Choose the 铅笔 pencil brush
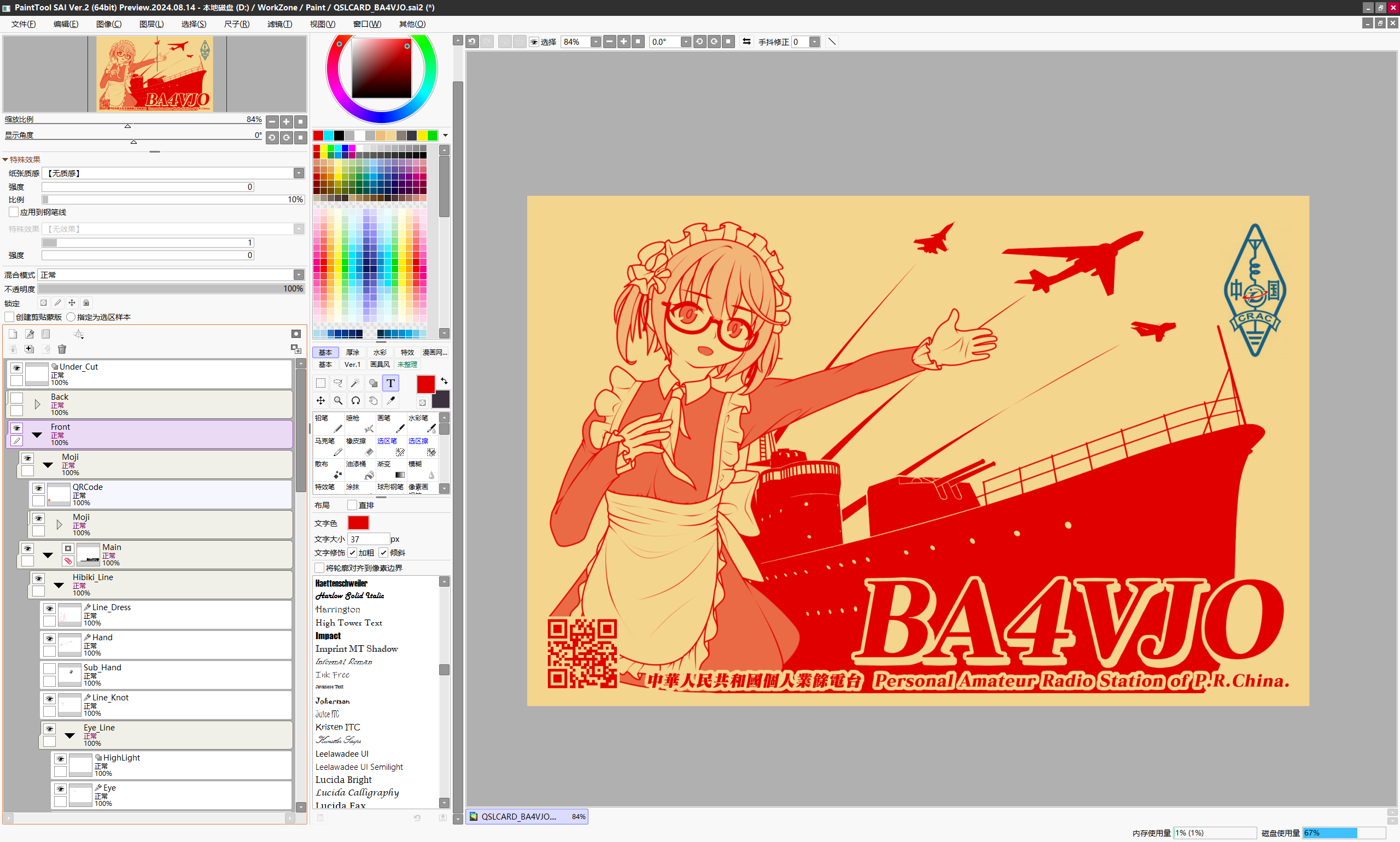This screenshot has width=1400, height=842. click(329, 424)
